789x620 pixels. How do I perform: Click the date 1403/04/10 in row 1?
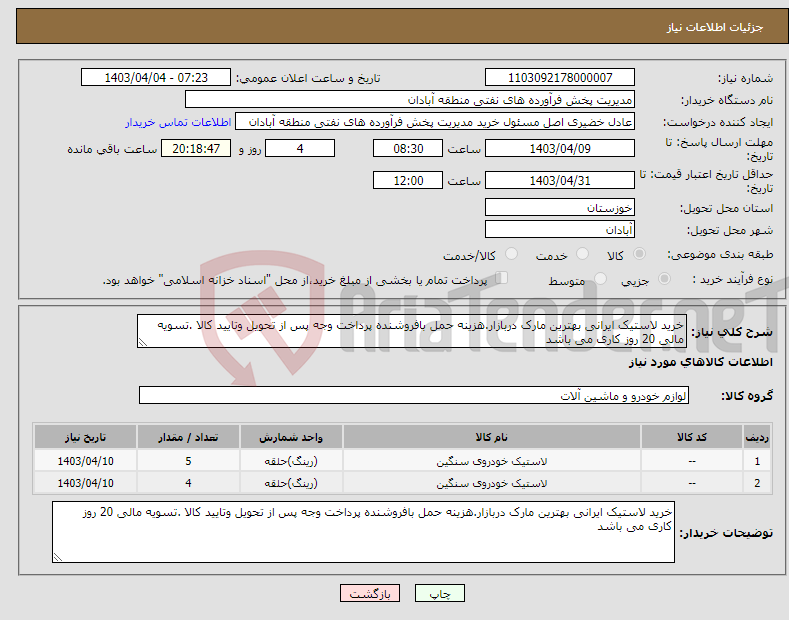coord(86,461)
